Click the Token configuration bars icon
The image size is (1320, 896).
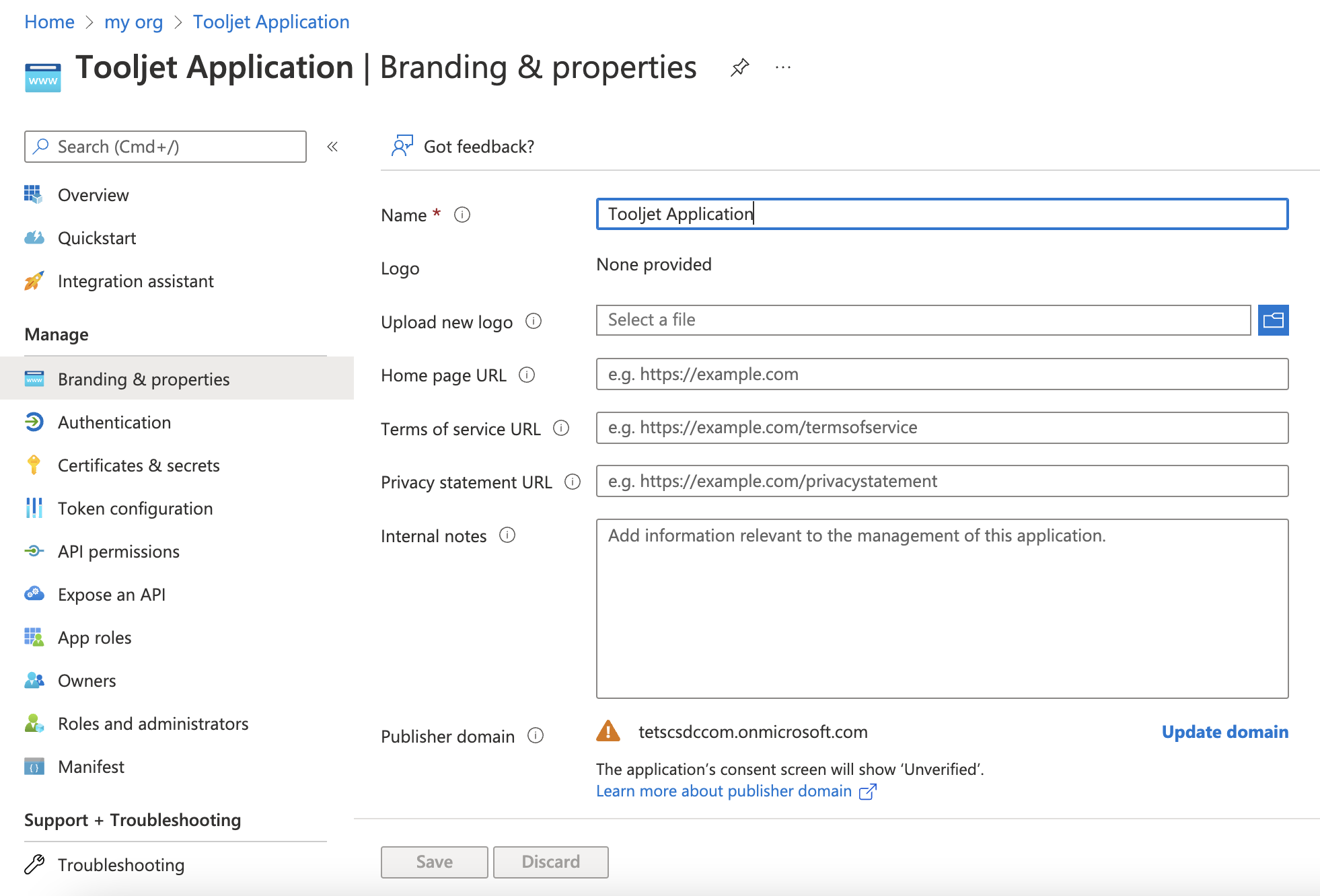34,508
